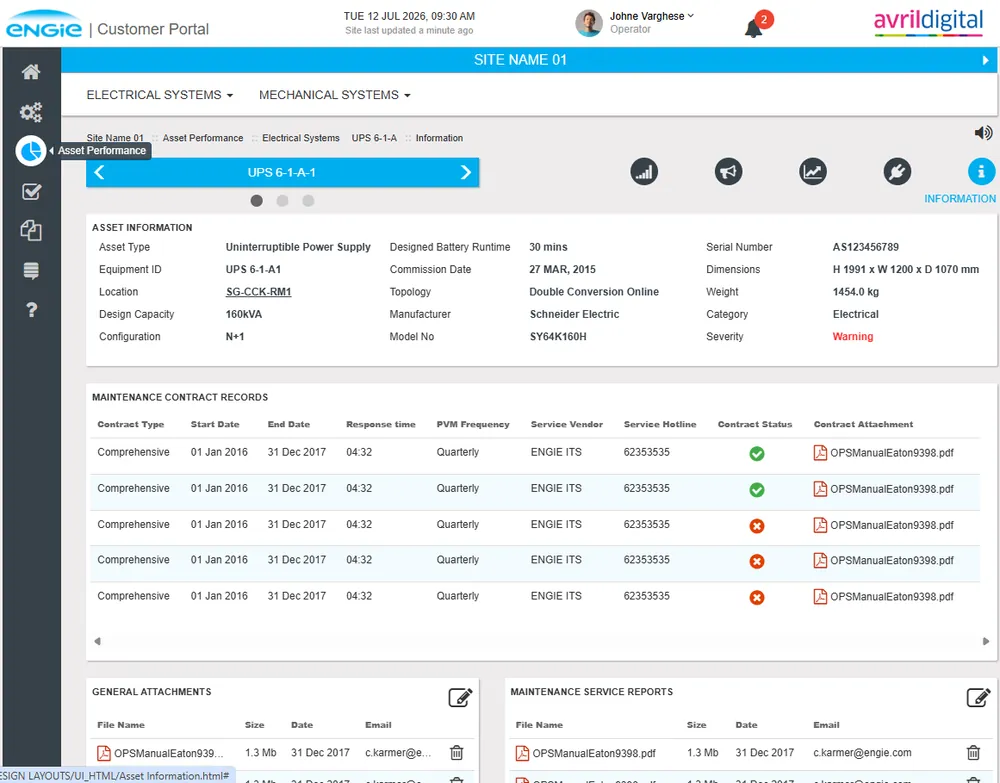Select the second carousel dot

pos(282,201)
